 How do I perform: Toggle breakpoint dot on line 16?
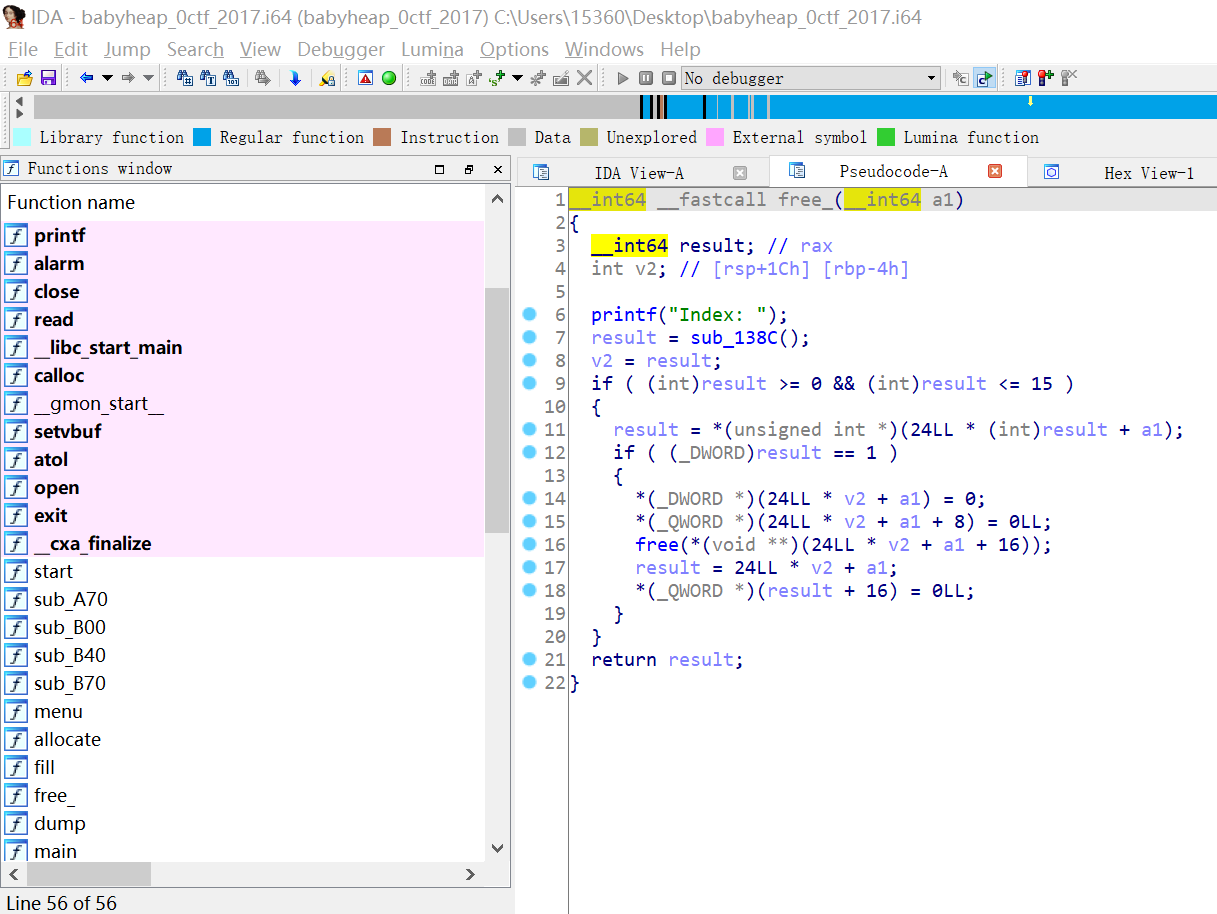530,544
